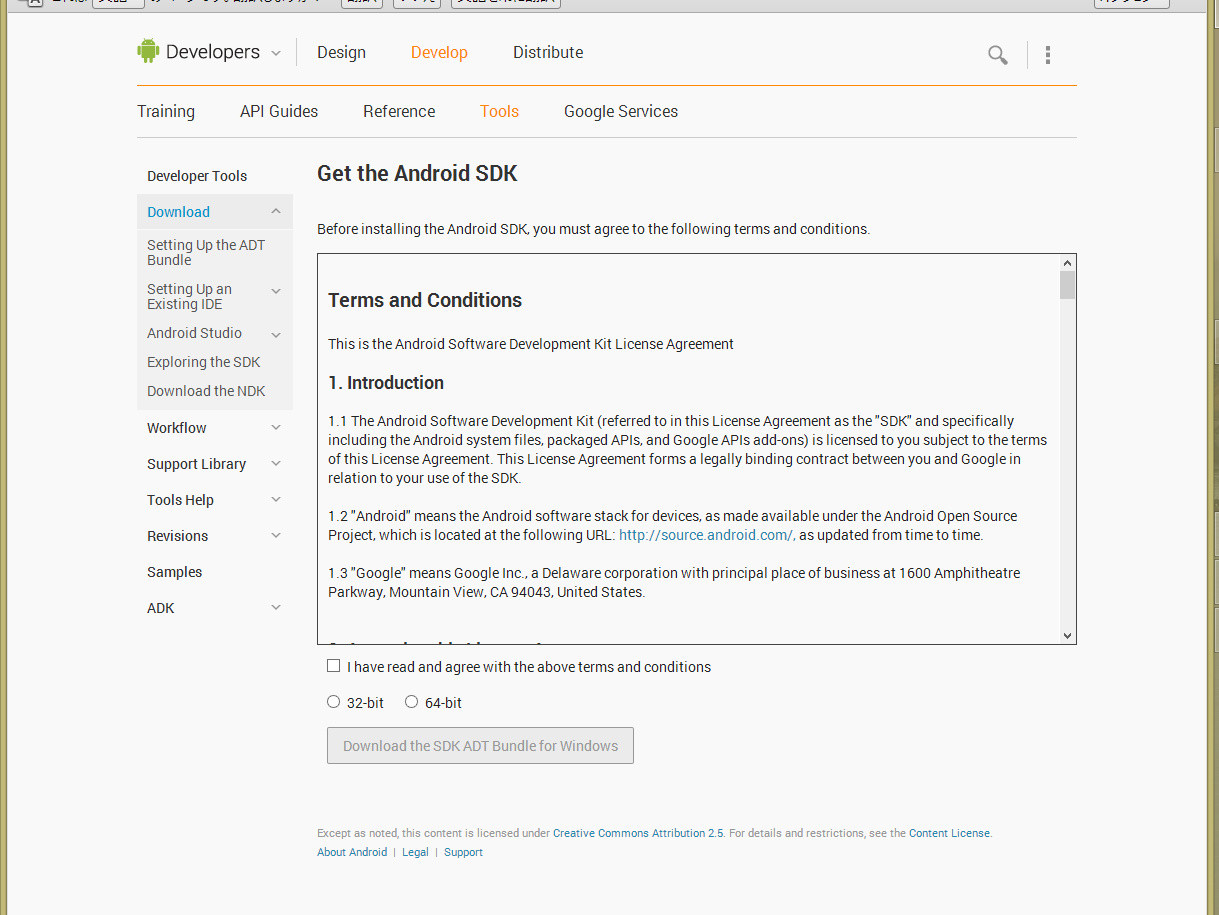
Task: Expand the Workflow sidebar section
Action: point(276,427)
